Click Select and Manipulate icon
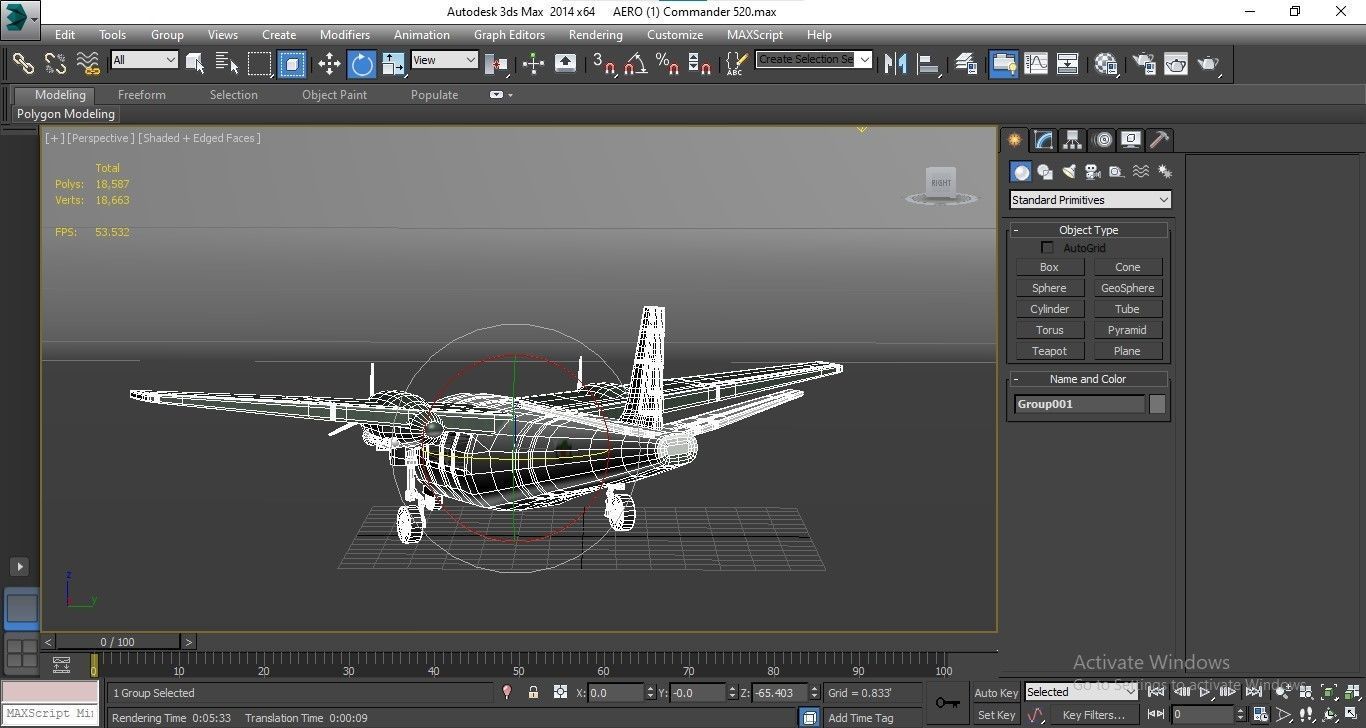This screenshot has height=728, width=1366. [x=533, y=64]
